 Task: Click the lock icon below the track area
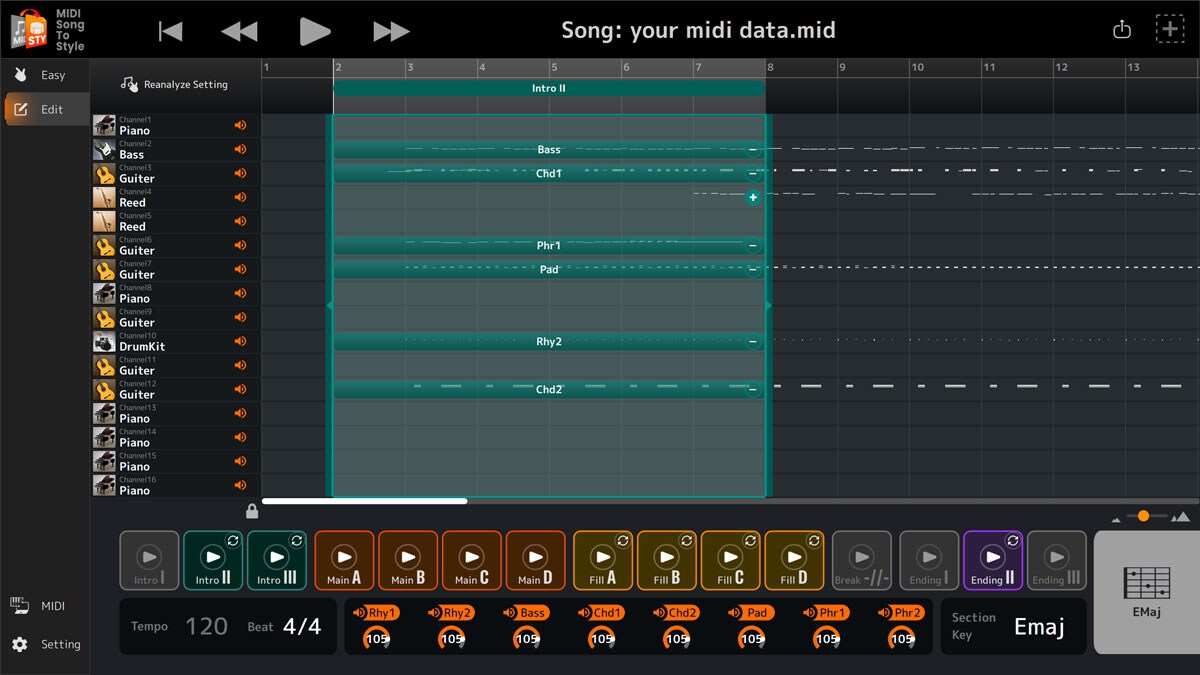coord(252,510)
